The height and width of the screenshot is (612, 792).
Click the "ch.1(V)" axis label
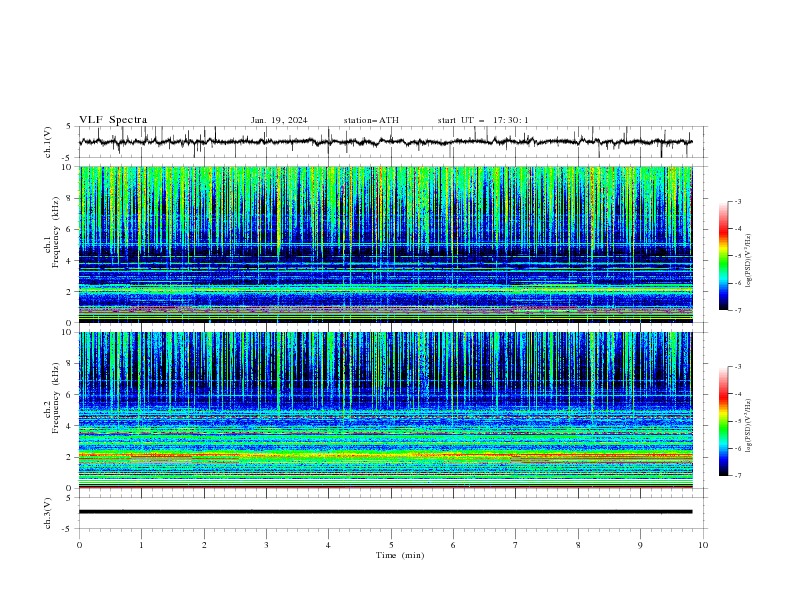(48, 142)
